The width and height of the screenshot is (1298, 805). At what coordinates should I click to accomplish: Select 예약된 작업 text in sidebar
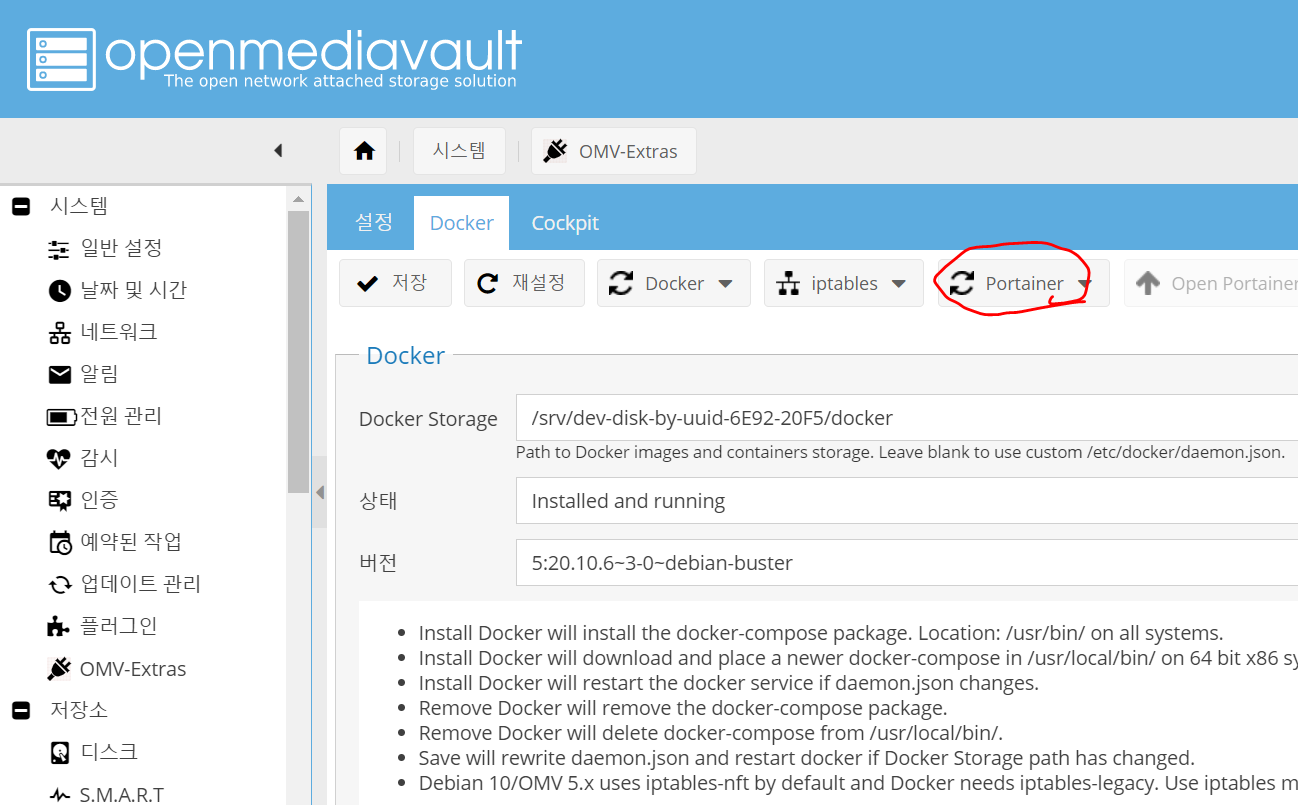pyautogui.click(x=131, y=542)
